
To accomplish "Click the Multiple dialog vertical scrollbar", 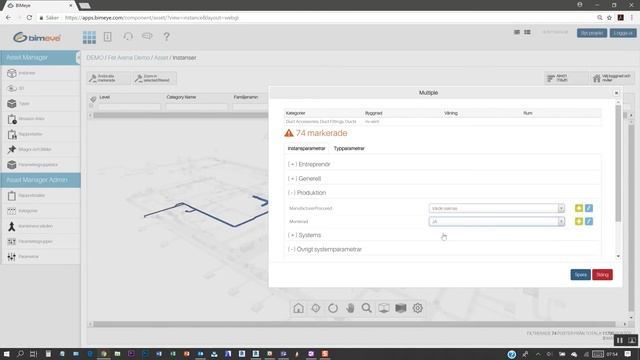I will (618, 163).
